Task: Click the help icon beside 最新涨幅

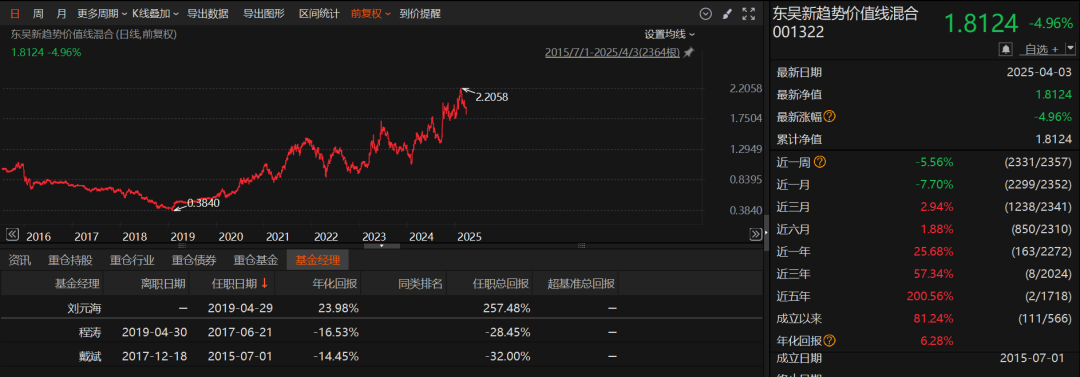Action: [829, 116]
